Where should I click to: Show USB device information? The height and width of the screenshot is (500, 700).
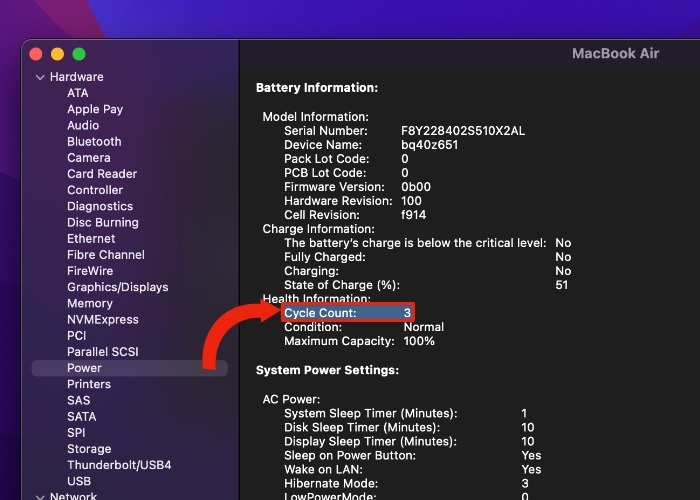[x=79, y=481]
